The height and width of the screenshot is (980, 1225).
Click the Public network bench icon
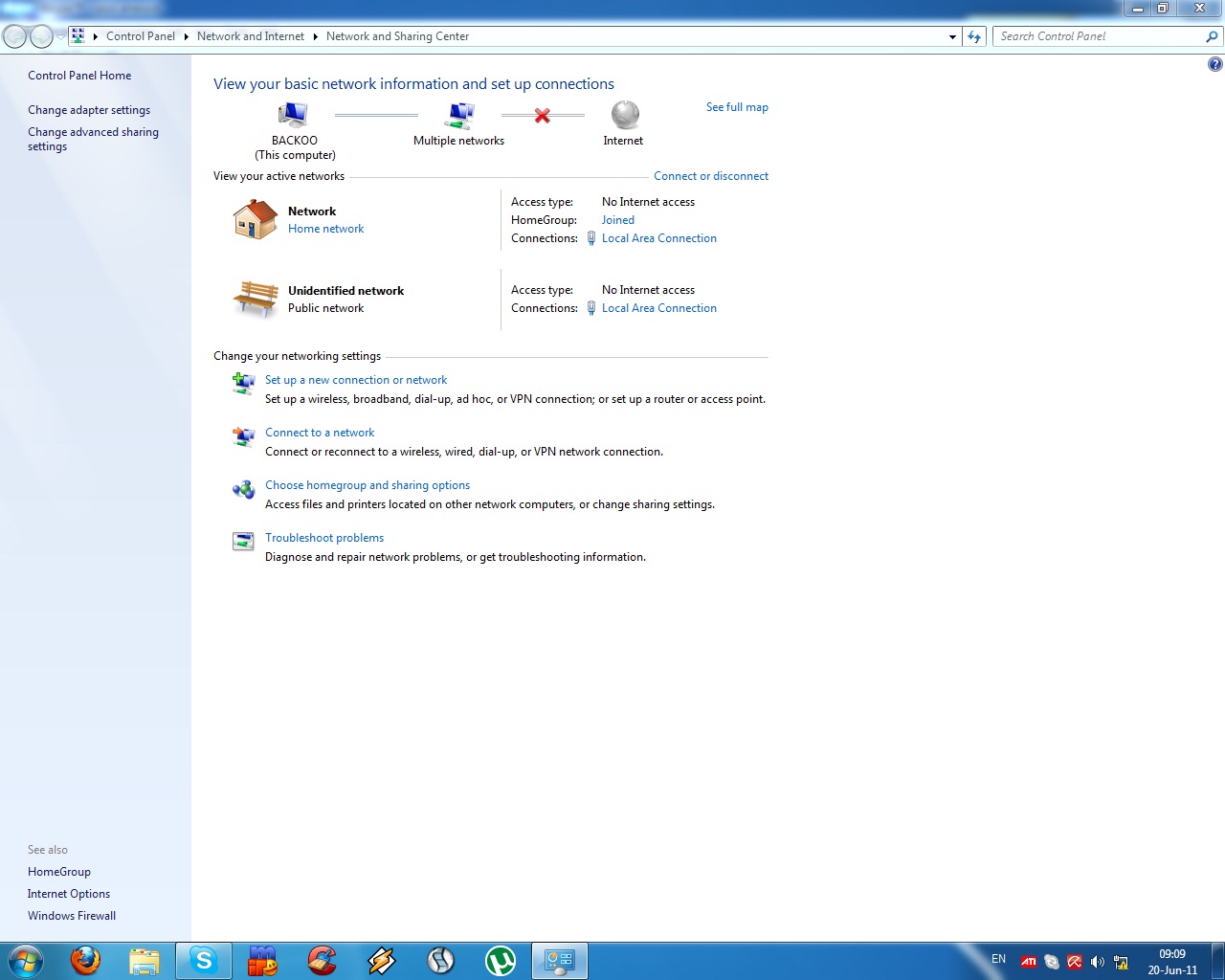point(255,299)
